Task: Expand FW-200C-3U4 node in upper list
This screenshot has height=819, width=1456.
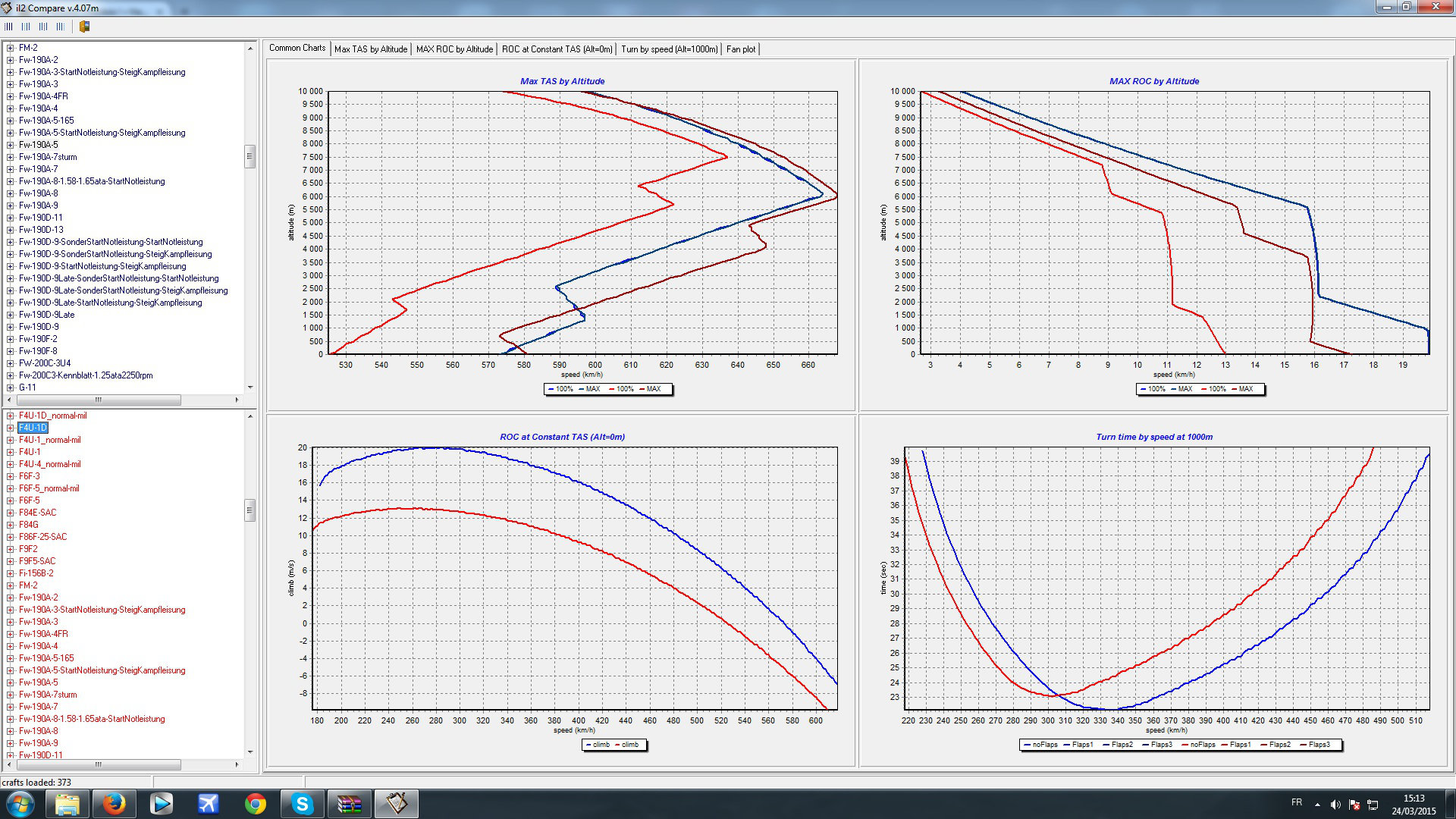Action: 10,363
